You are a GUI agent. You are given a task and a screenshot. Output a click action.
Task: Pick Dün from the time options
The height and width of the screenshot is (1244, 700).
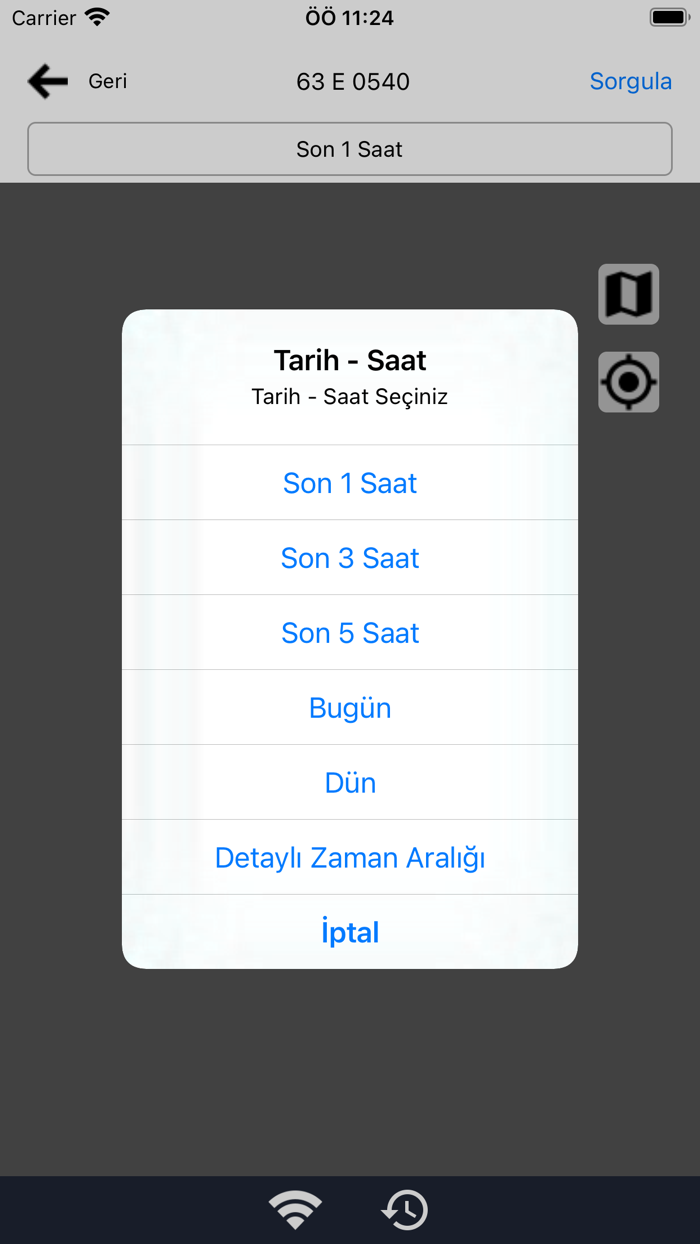pyautogui.click(x=350, y=782)
